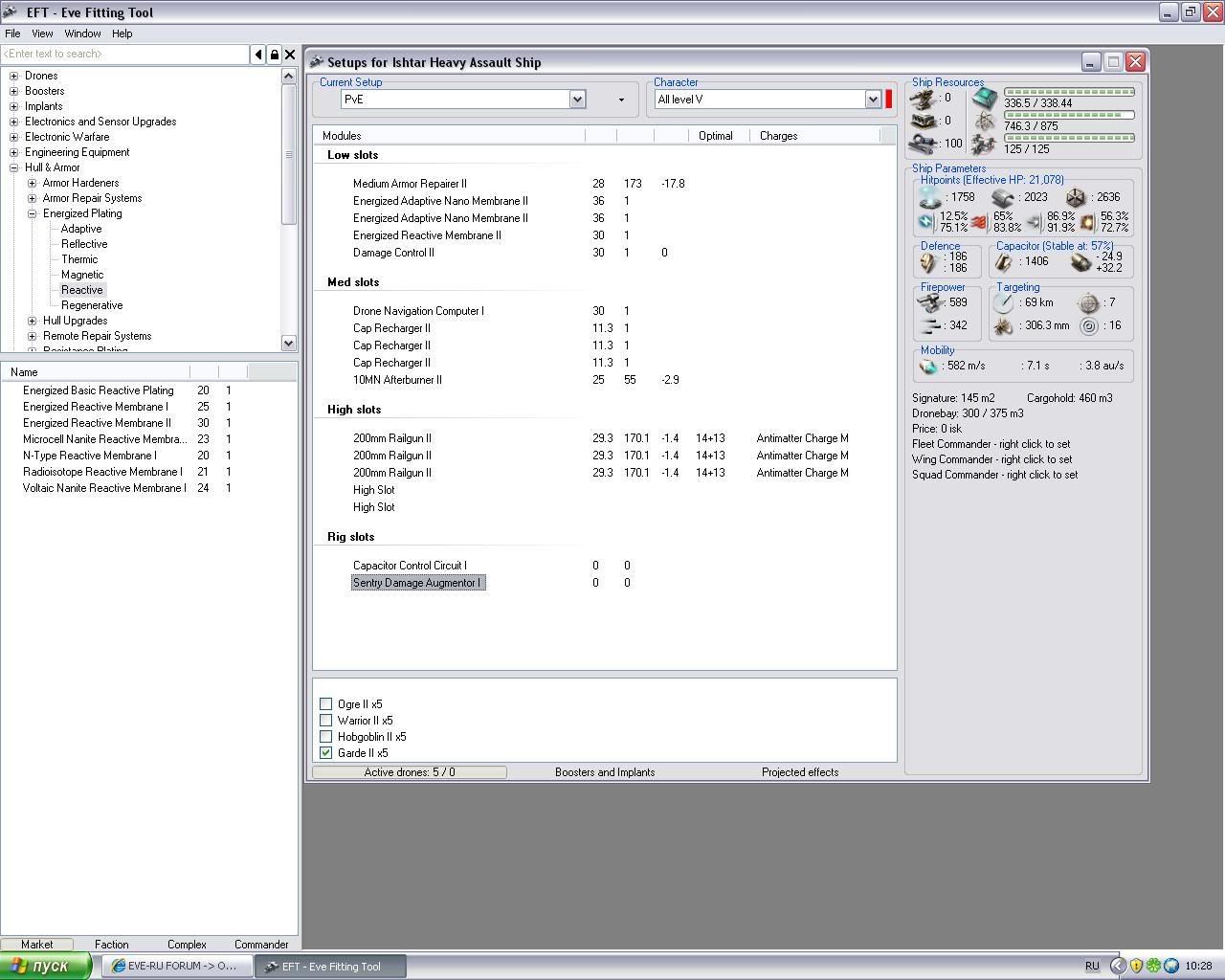Click the volley damage icon beside 342
Viewport: 1225px width, 980px height.
click(930, 326)
